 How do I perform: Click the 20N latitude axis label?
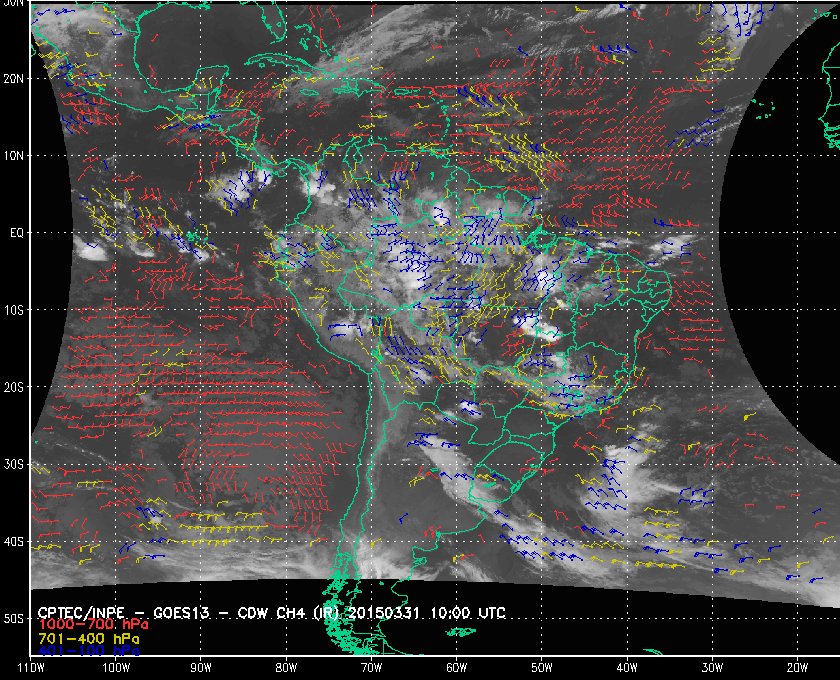pyautogui.click(x=14, y=77)
